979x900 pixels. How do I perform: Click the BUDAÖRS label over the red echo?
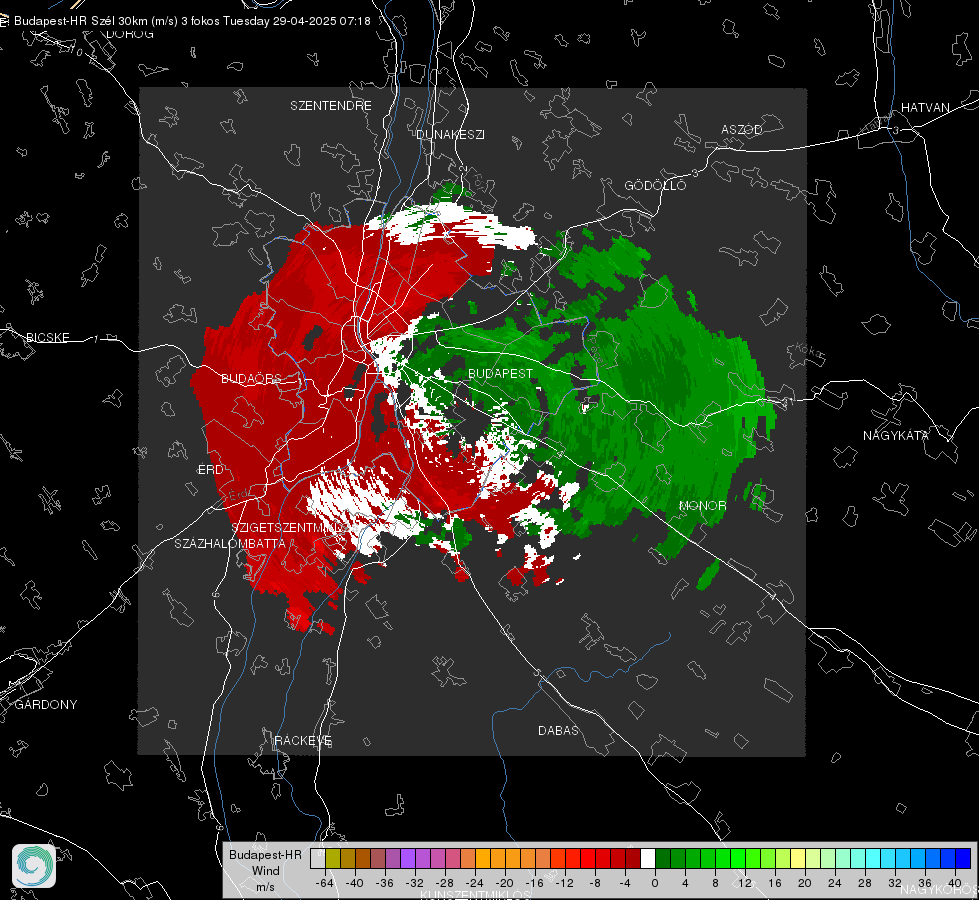point(251,378)
